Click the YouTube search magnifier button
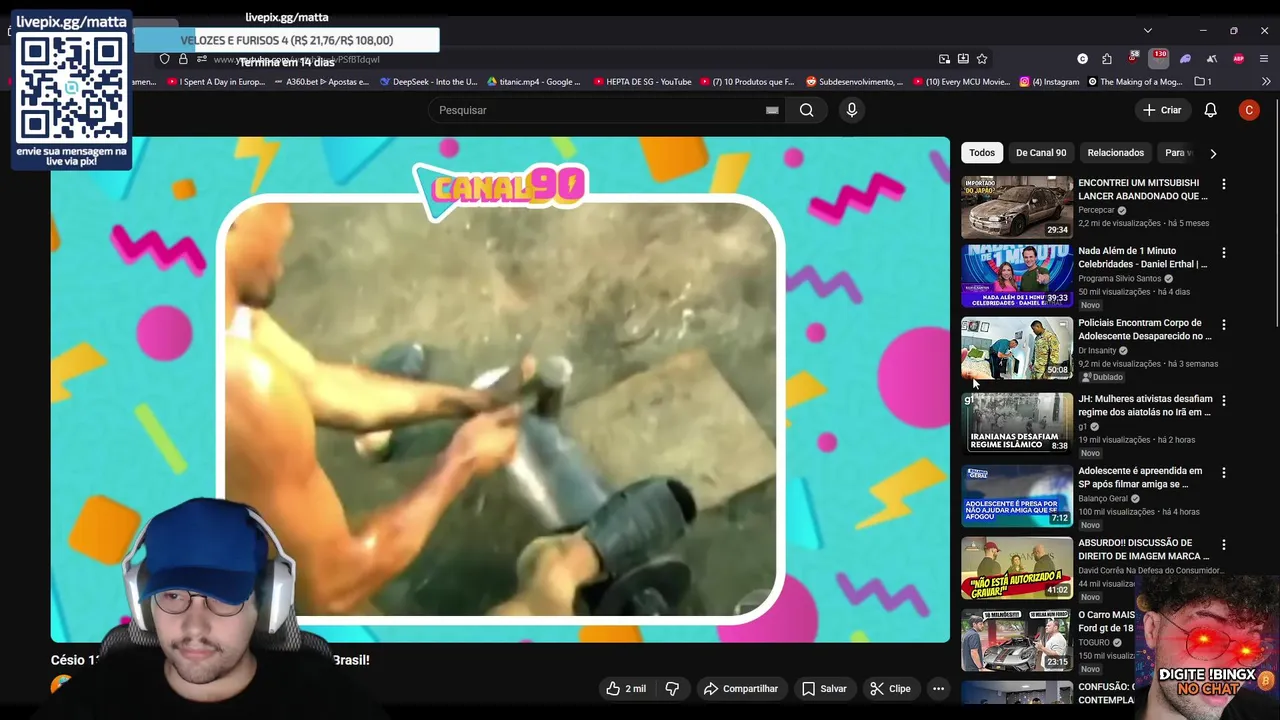Screen dimensions: 1280x720 (806, 110)
